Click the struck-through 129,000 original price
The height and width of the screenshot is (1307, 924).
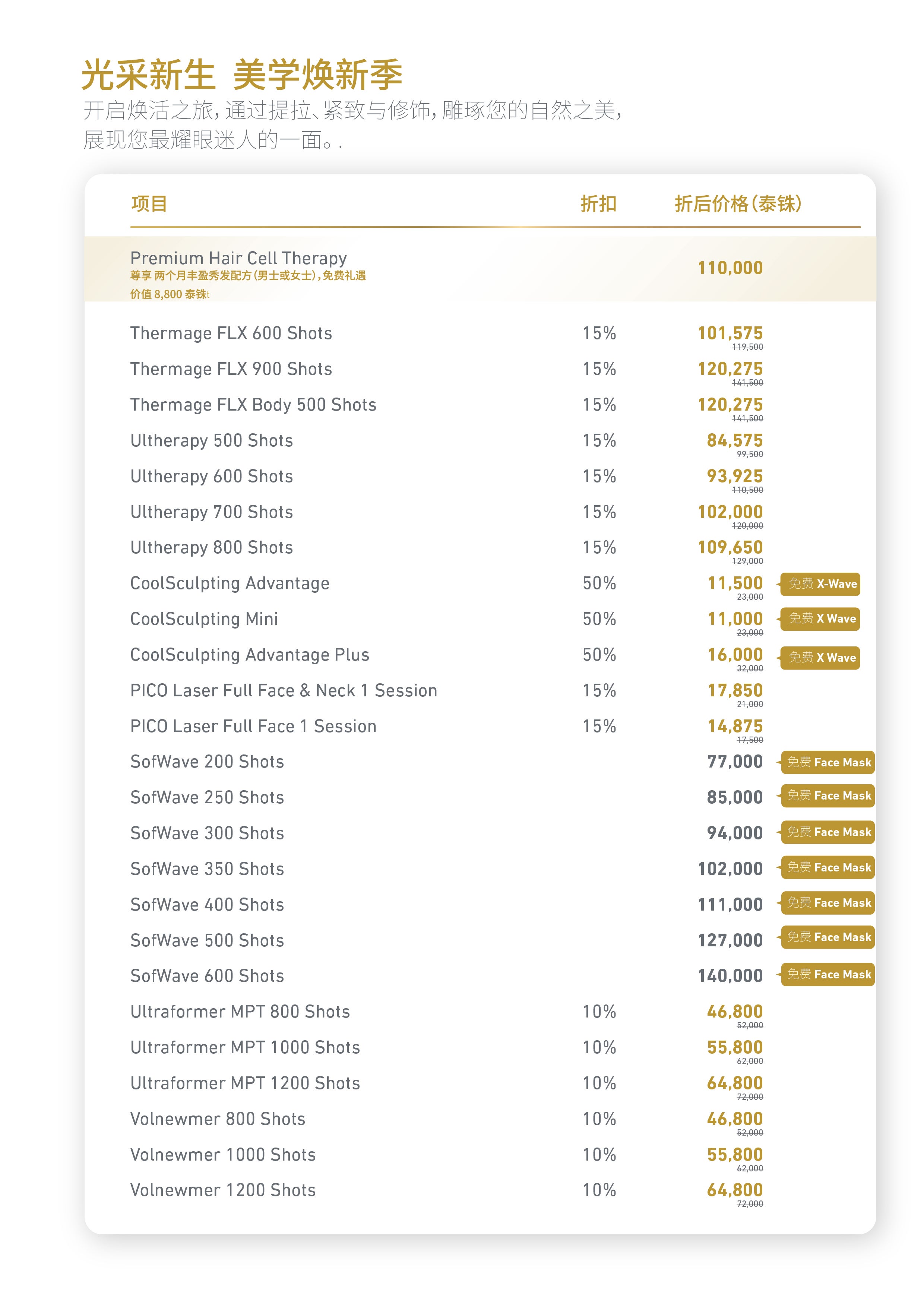coord(747,561)
